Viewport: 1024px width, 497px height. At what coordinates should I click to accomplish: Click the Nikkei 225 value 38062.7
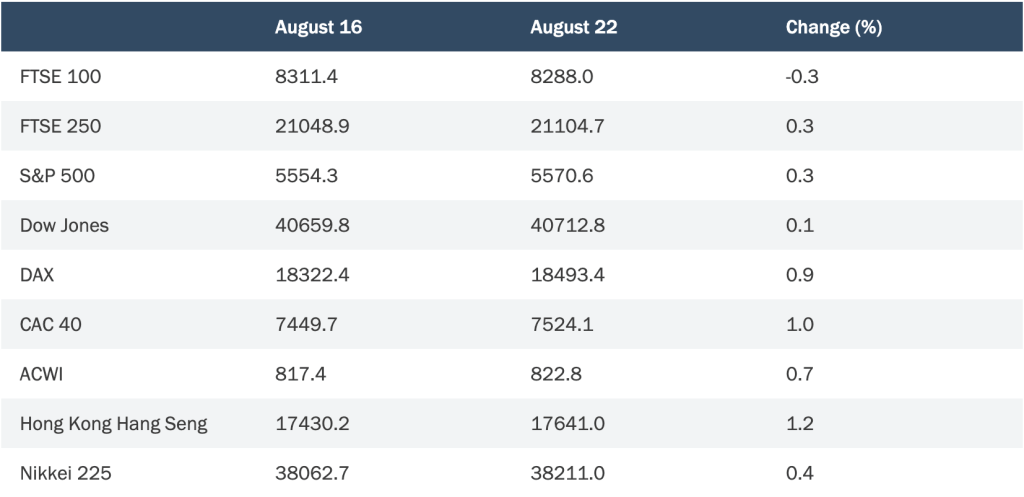pos(312,473)
